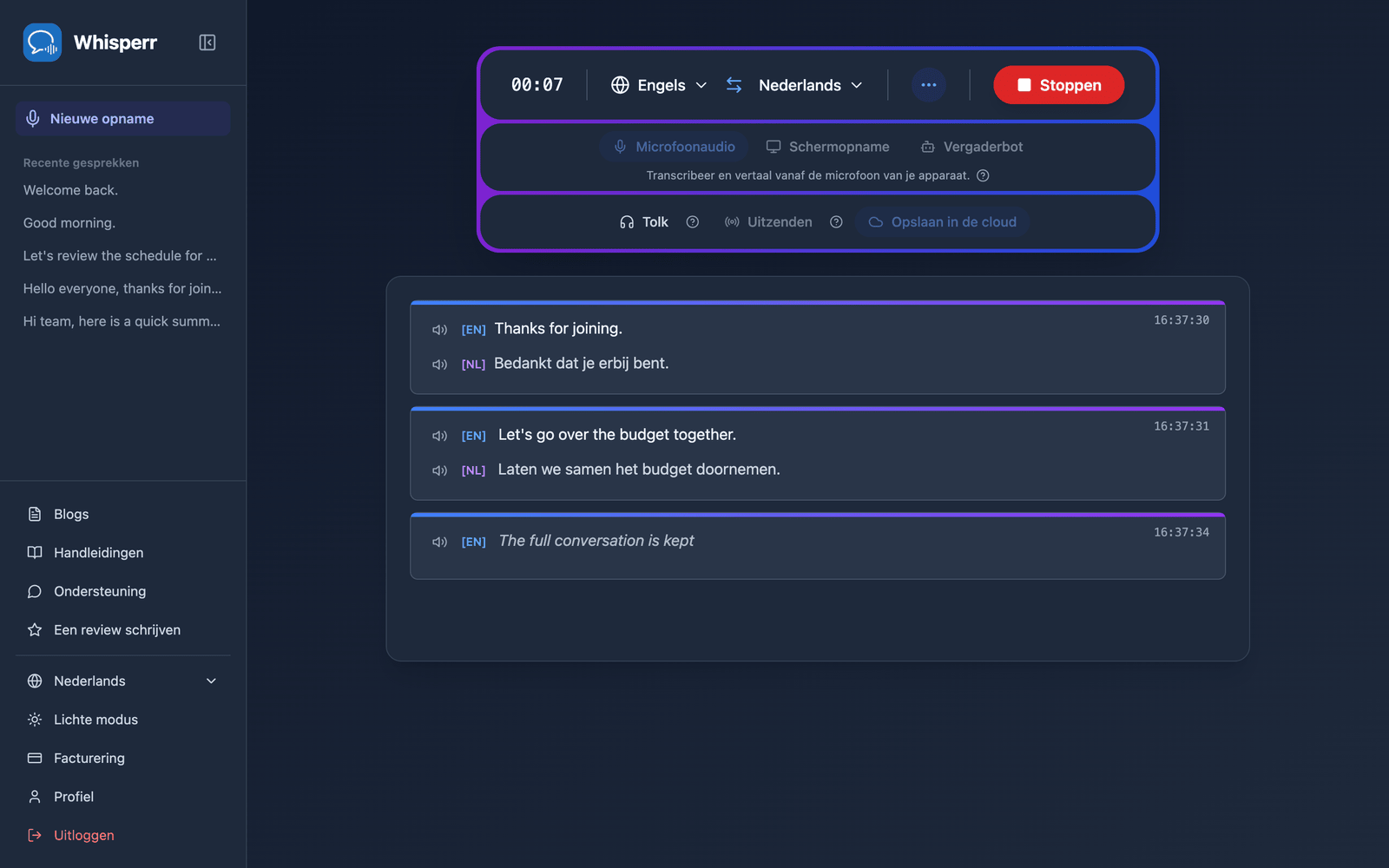Click the 00:07 recording timer
This screenshot has width=1389, height=868.
point(537,85)
